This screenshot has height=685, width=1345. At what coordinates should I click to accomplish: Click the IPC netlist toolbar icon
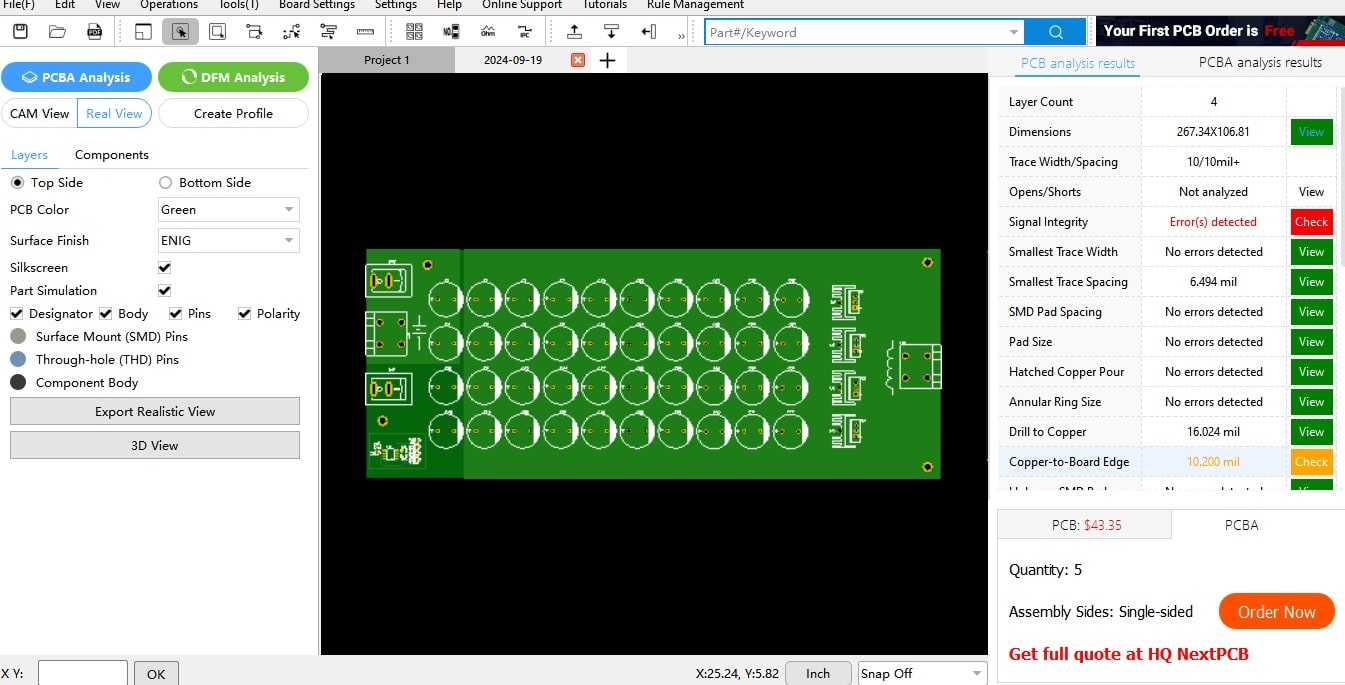(524, 31)
